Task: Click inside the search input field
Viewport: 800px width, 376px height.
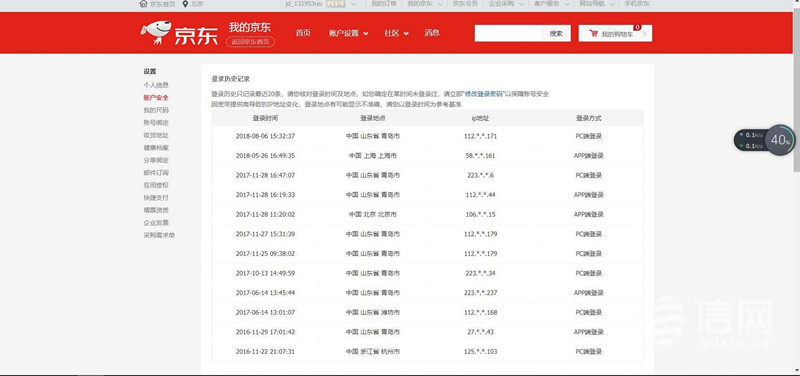Action: click(508, 34)
